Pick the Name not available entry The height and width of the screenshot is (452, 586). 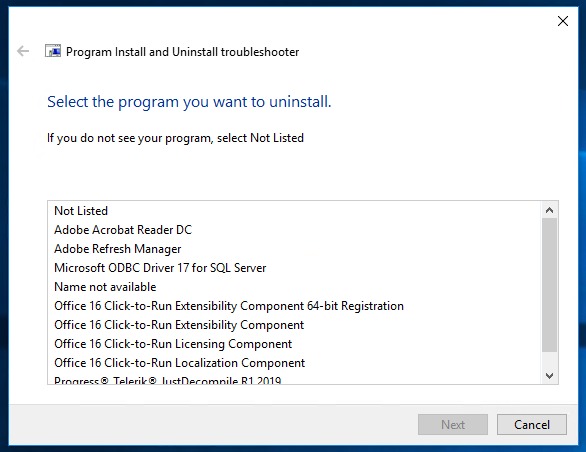coord(105,287)
